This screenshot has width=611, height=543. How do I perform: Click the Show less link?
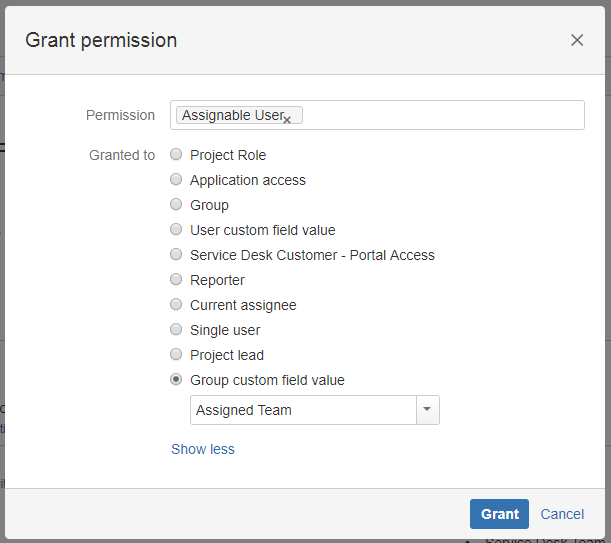coord(203,449)
